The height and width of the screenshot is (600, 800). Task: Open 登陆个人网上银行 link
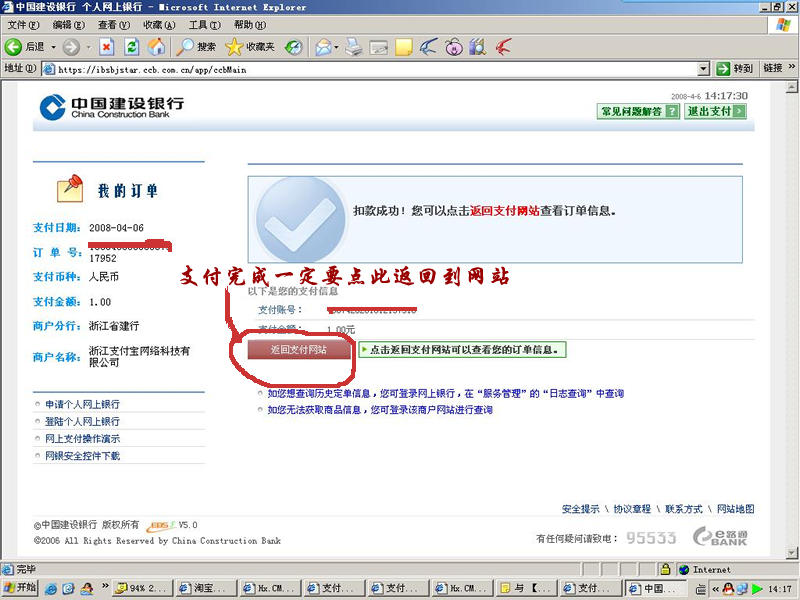coord(82,421)
